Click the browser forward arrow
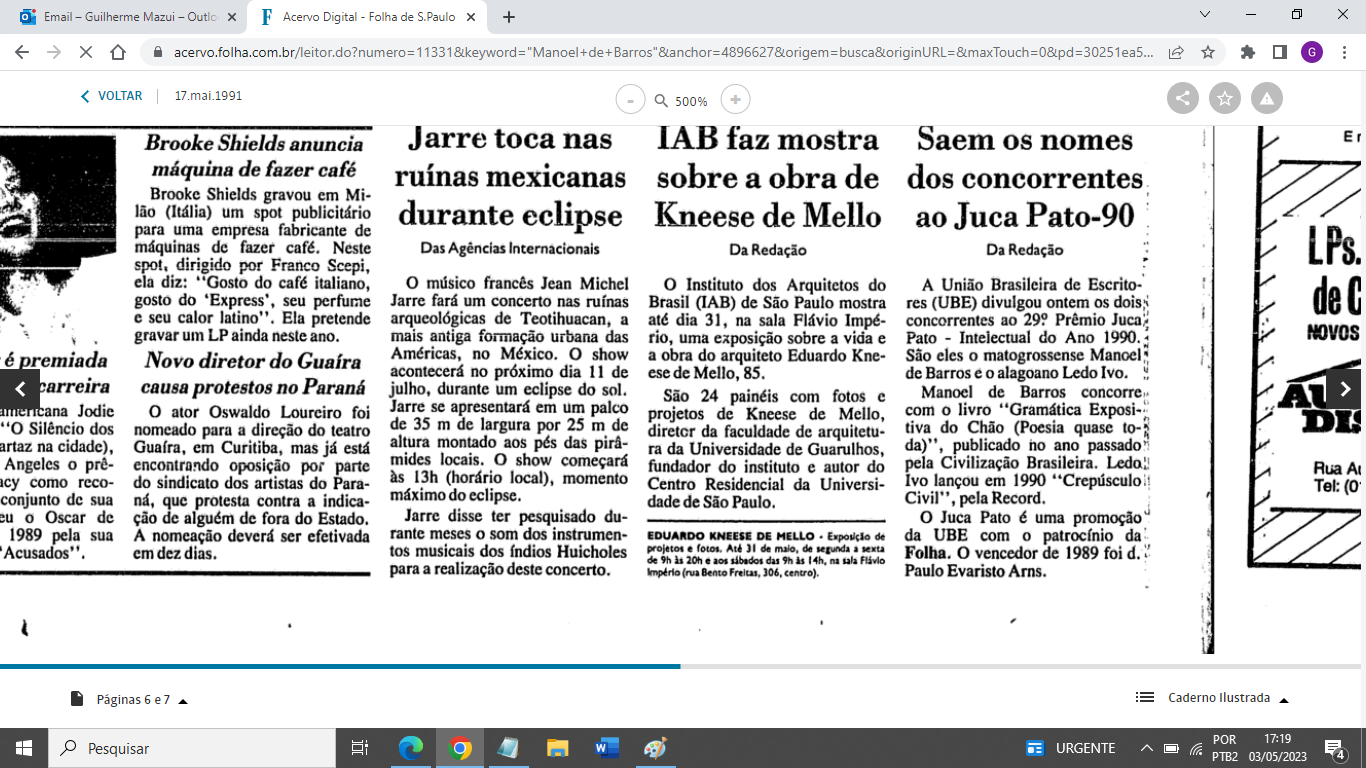The width and height of the screenshot is (1366, 768). click(x=54, y=52)
